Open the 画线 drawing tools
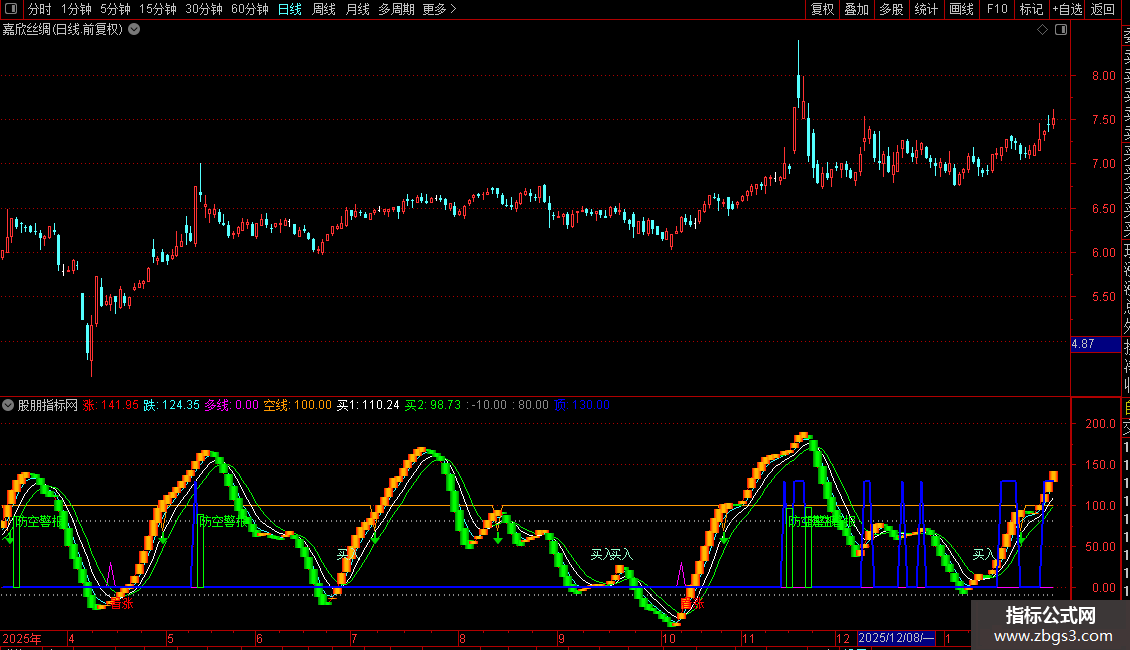 coord(961,9)
